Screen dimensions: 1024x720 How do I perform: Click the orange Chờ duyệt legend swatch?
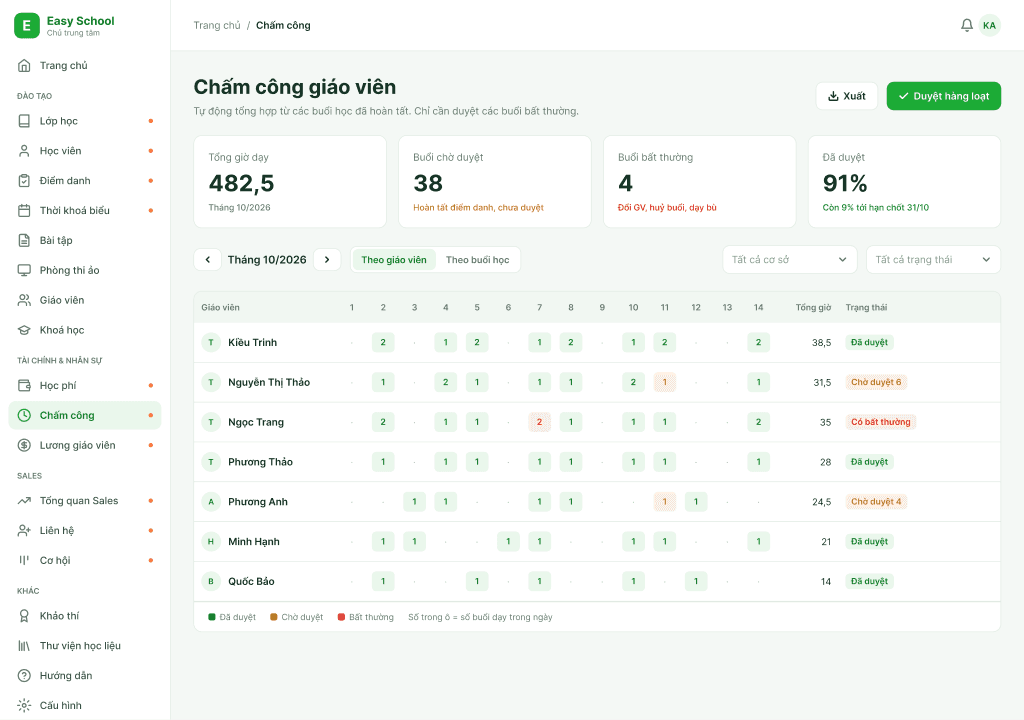[x=274, y=617]
